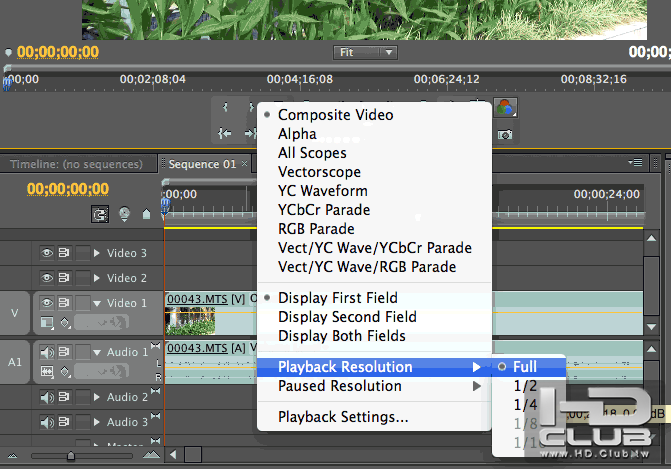
Task: Click Video 1 set display style icon
Action: 46,322
